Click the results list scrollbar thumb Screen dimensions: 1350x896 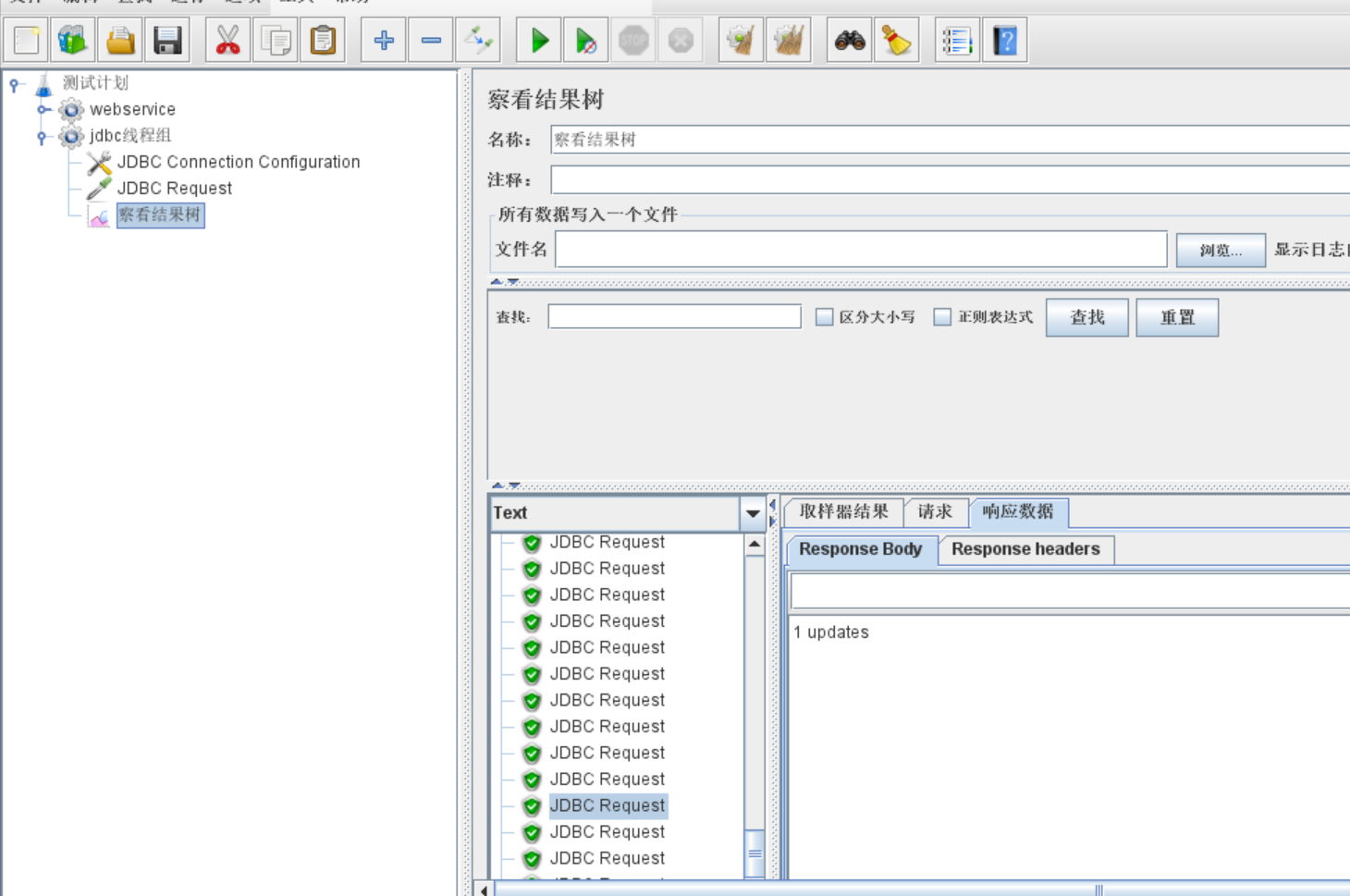point(755,853)
